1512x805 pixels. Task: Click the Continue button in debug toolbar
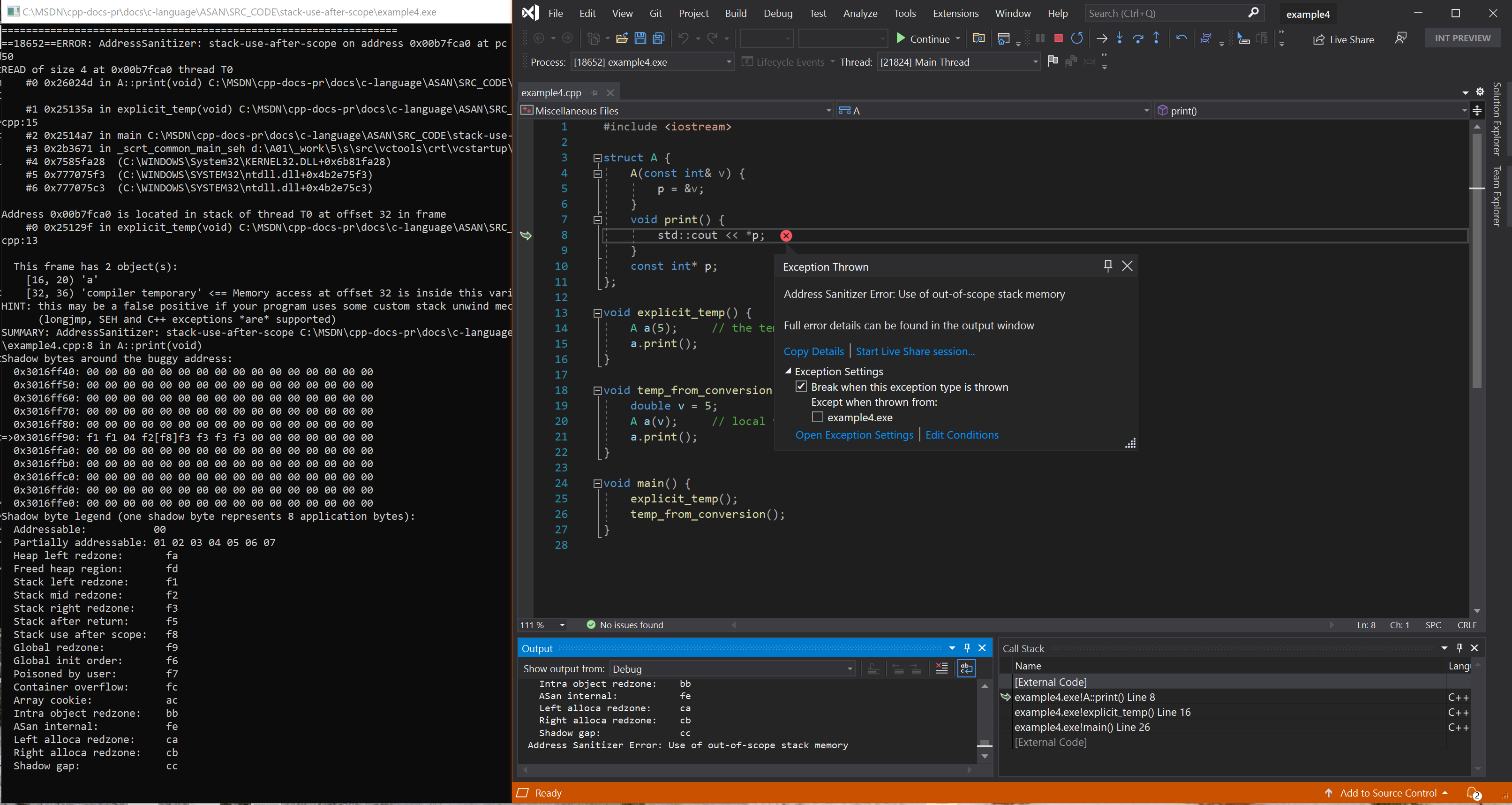click(x=920, y=38)
